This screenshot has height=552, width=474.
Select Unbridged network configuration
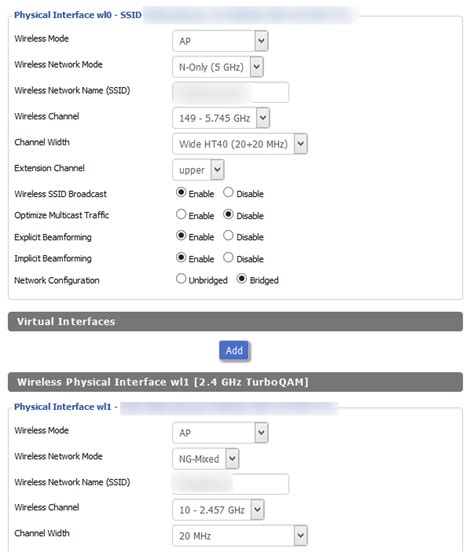(x=181, y=279)
